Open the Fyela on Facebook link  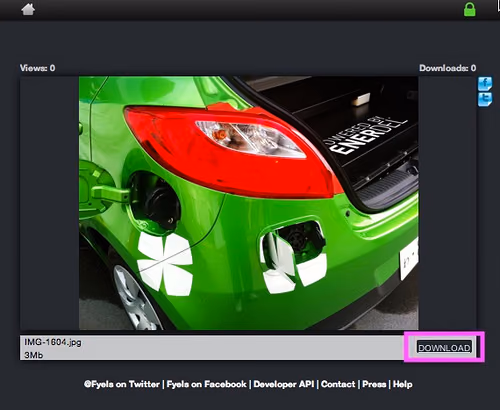point(206,384)
